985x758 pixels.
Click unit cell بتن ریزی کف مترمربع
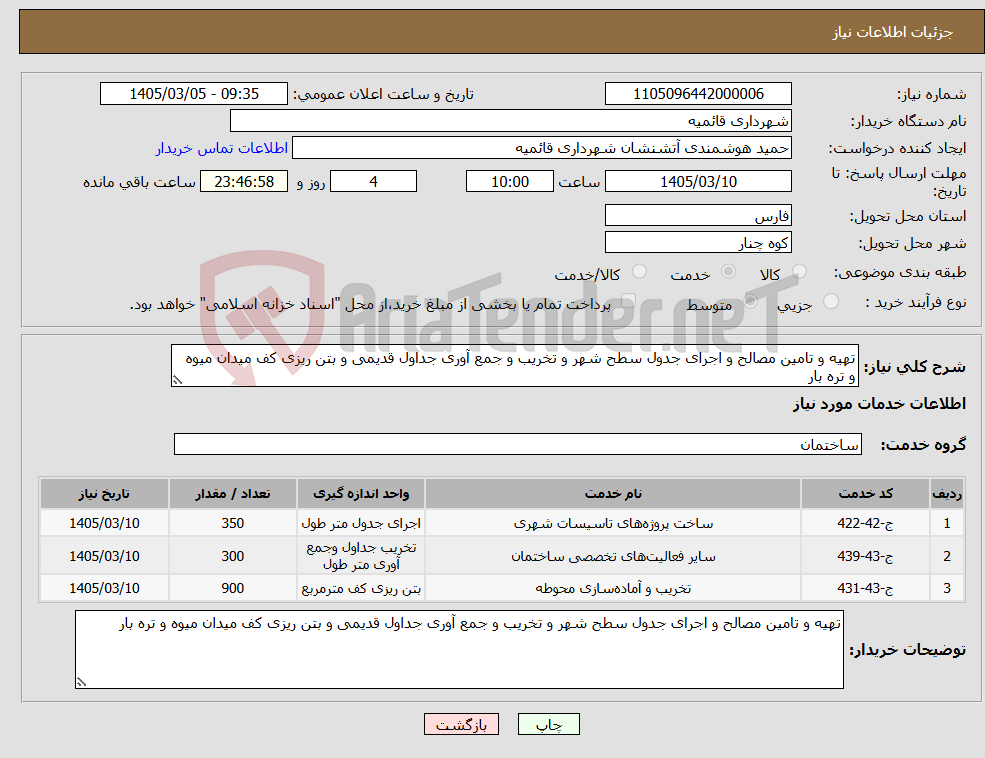point(361,588)
